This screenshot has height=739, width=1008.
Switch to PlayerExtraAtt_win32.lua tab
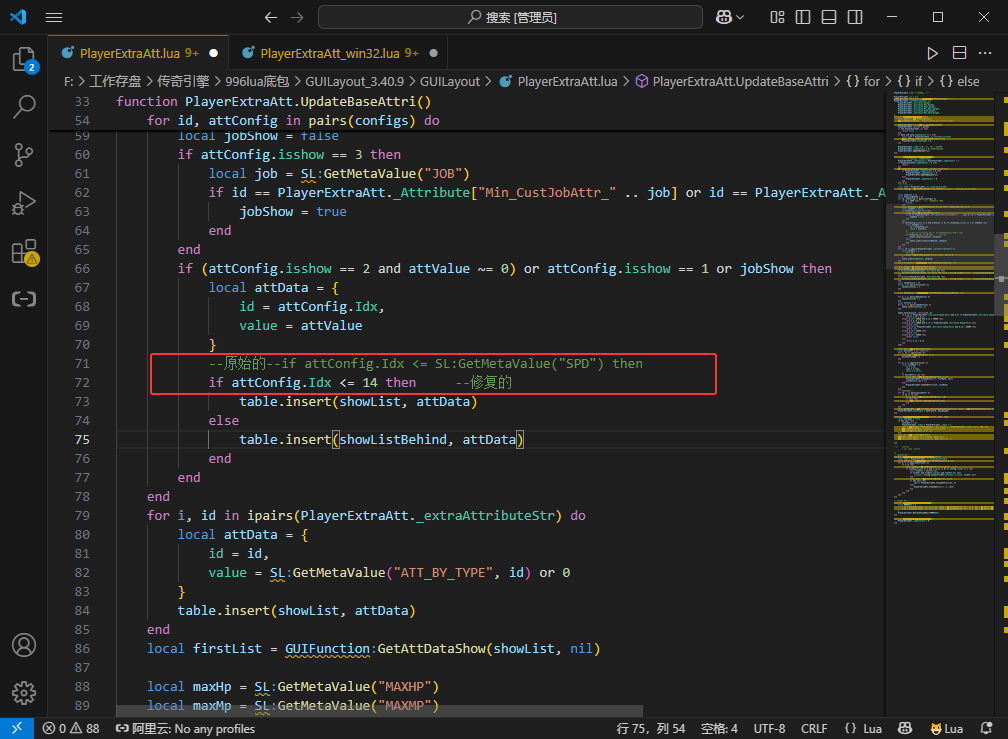pyautogui.click(x=329, y=53)
